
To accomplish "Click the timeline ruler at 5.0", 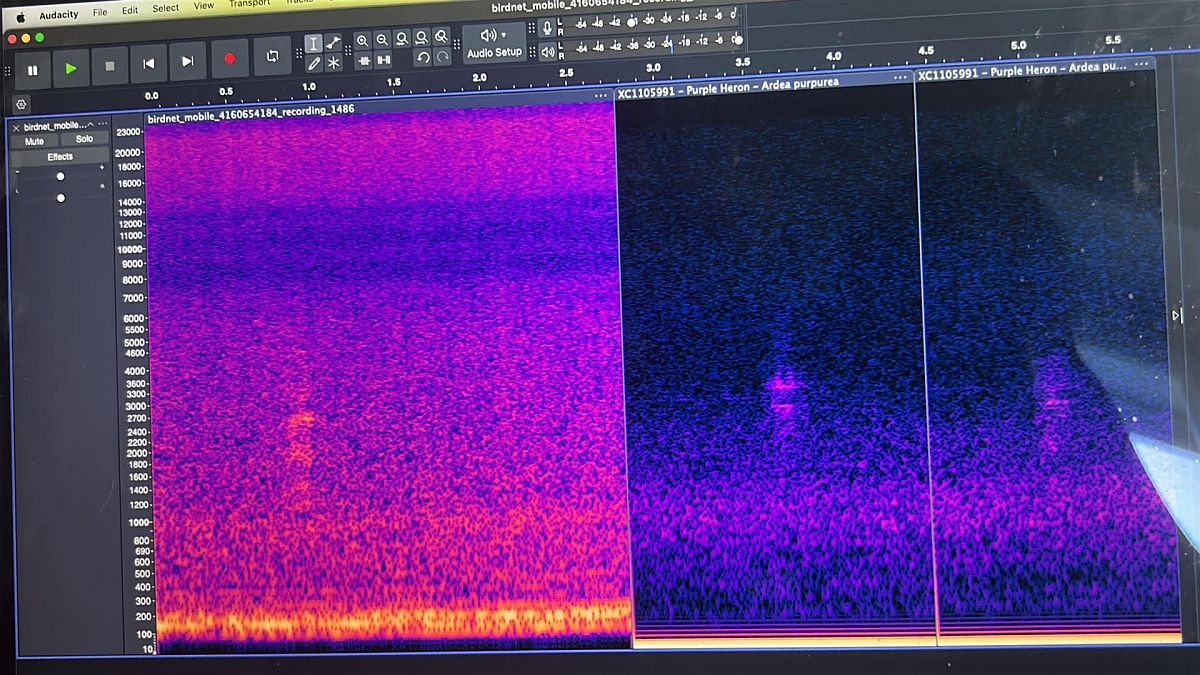I will (x=1018, y=45).
